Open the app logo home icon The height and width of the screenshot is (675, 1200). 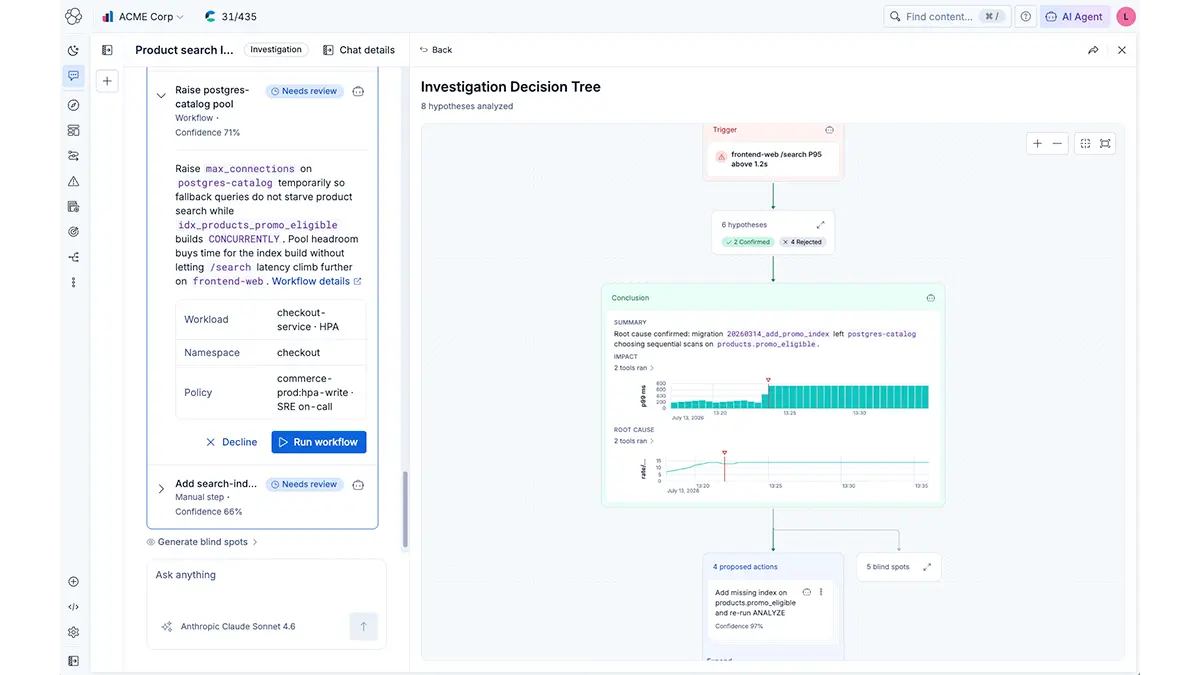tap(73, 17)
